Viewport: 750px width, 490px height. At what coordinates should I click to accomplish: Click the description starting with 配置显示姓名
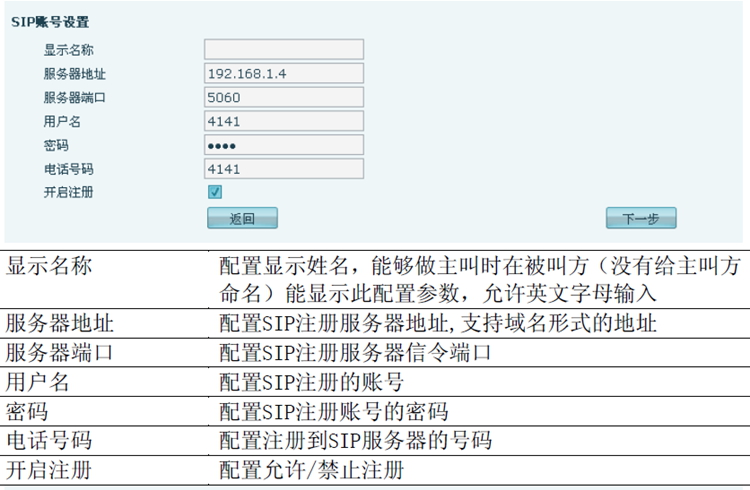[x=480, y=279]
